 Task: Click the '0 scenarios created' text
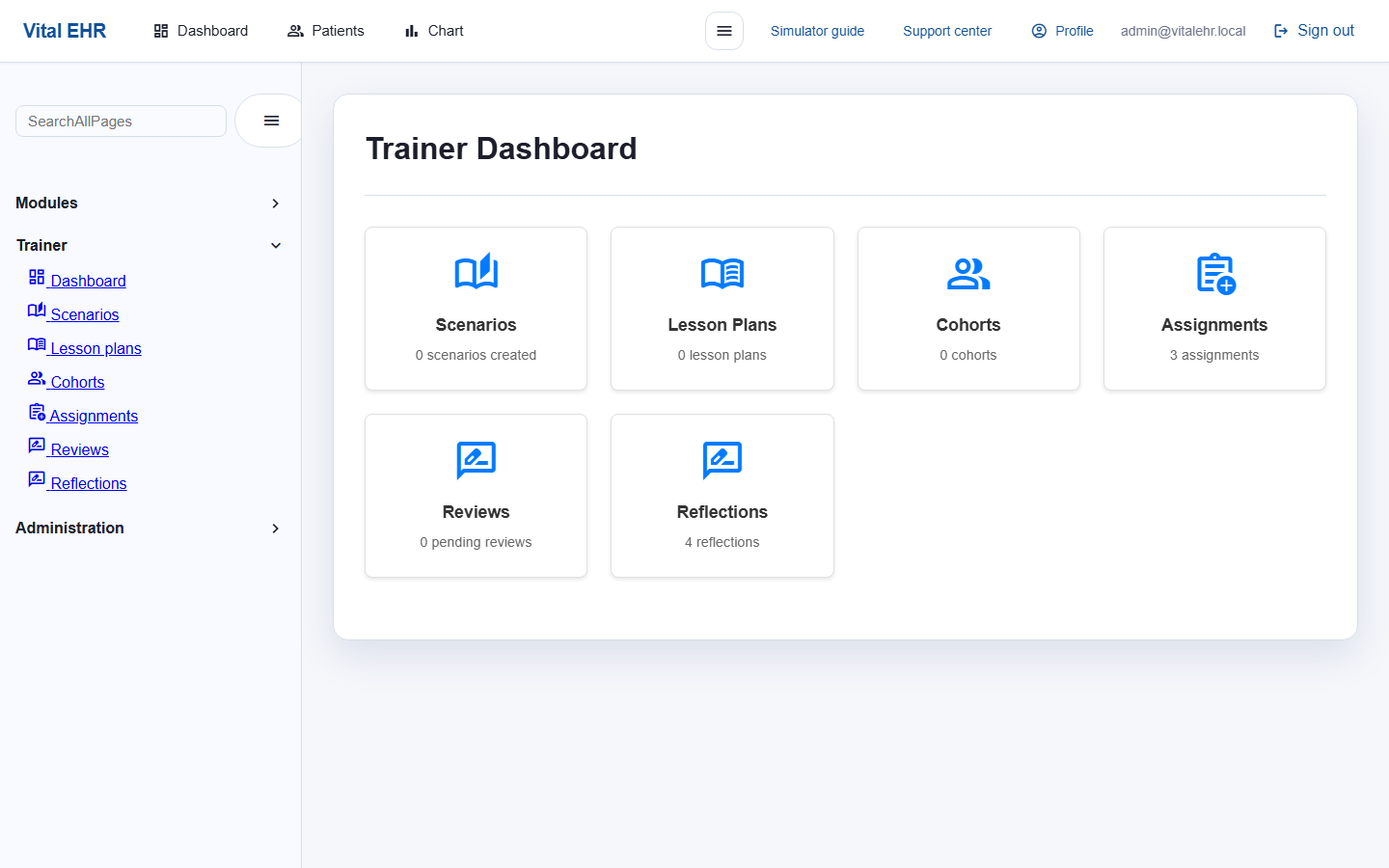pos(476,355)
